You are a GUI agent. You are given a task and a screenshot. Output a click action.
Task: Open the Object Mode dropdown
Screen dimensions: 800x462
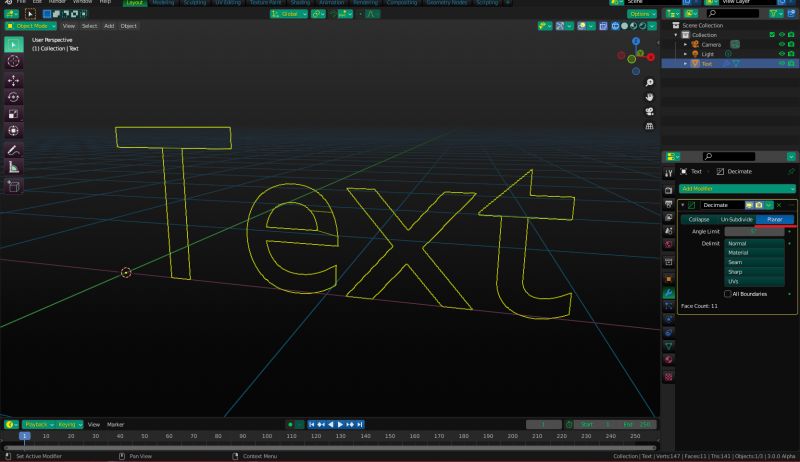pyautogui.click(x=31, y=26)
